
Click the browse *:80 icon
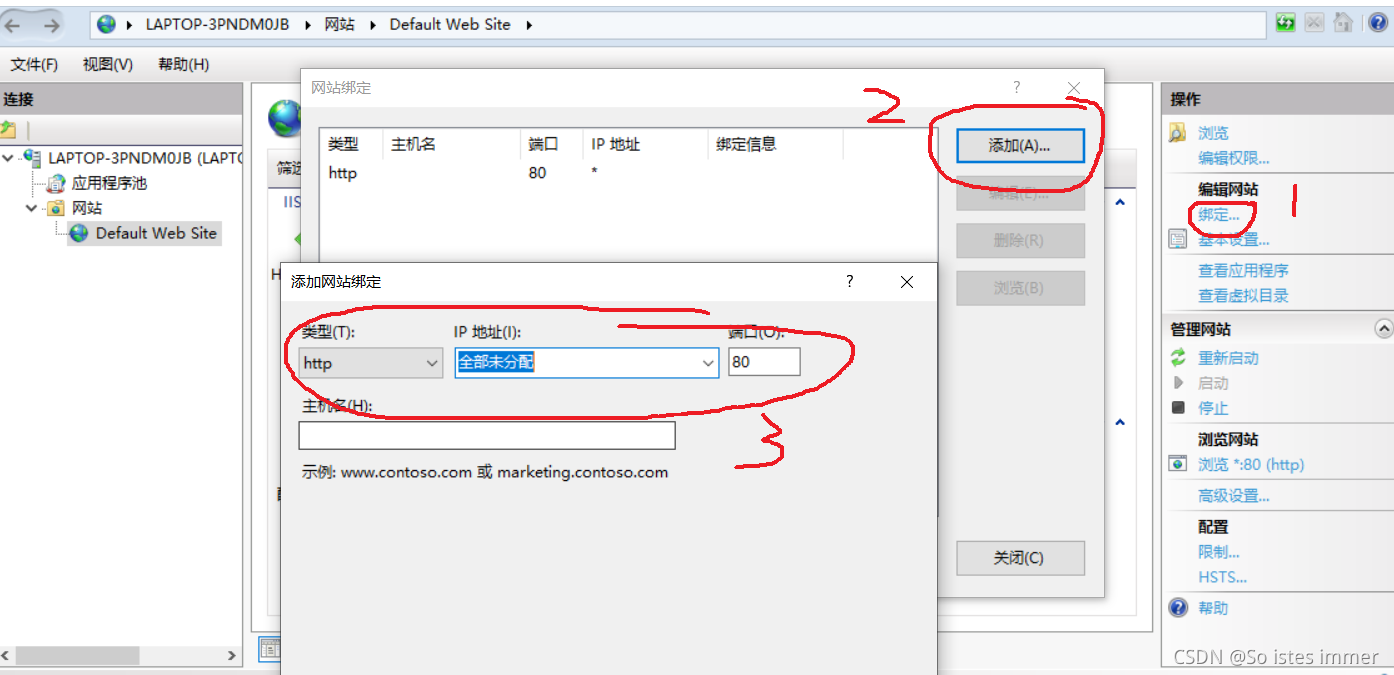[1178, 464]
